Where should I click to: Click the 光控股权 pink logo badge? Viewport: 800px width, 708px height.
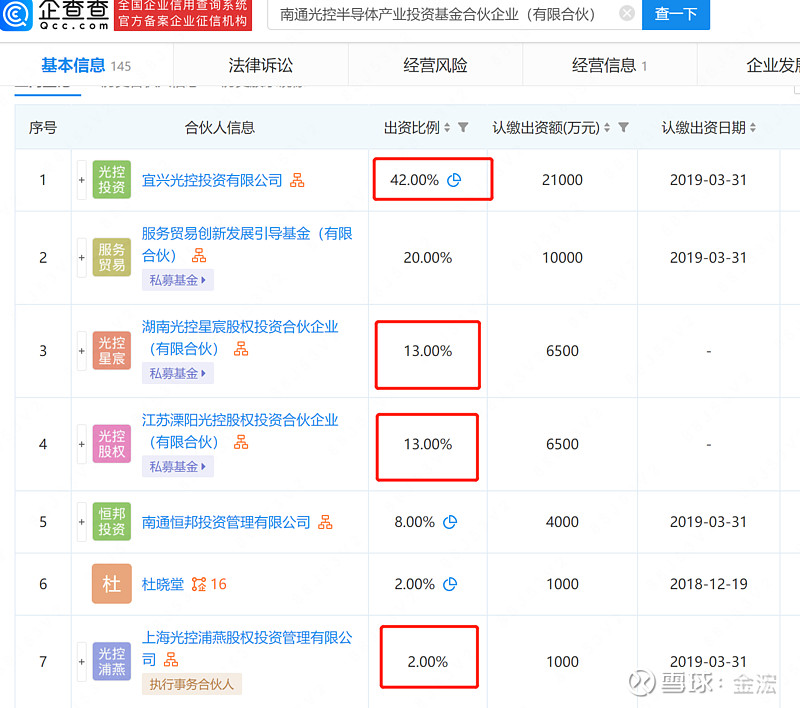coord(112,444)
